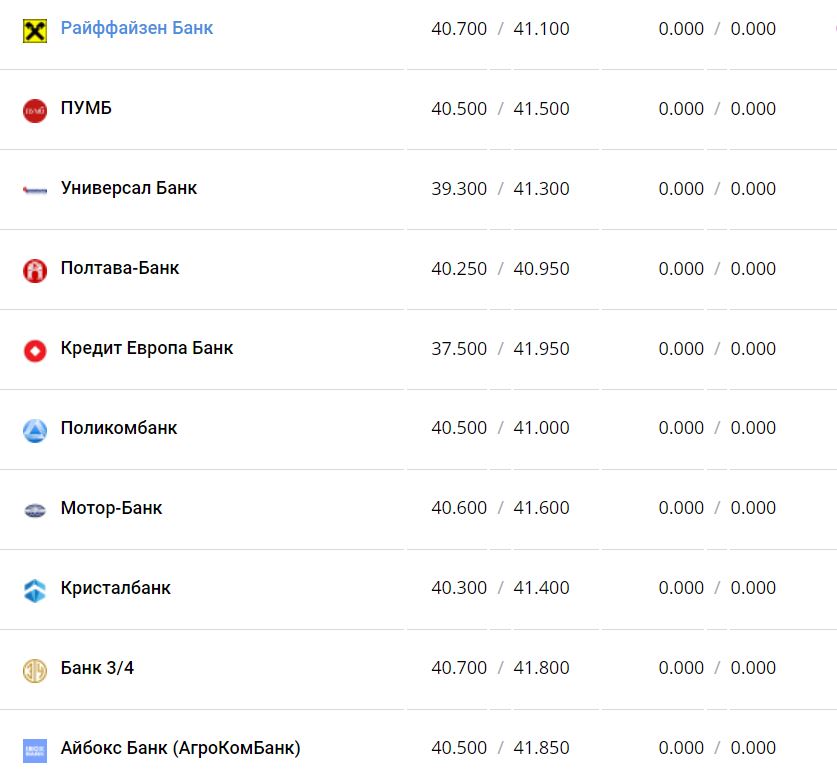
Task: Go to Мотор-Банк name link
Action: tap(111, 508)
